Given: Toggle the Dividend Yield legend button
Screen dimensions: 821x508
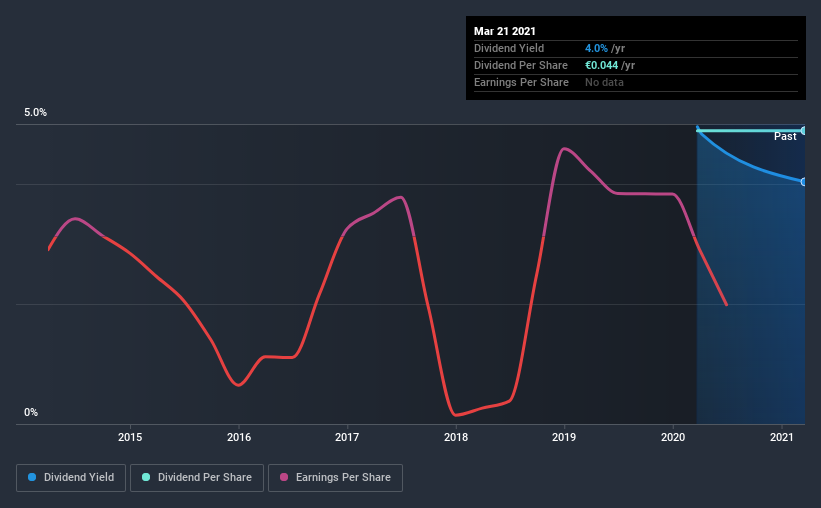Looking at the screenshot, I should click(x=71, y=478).
